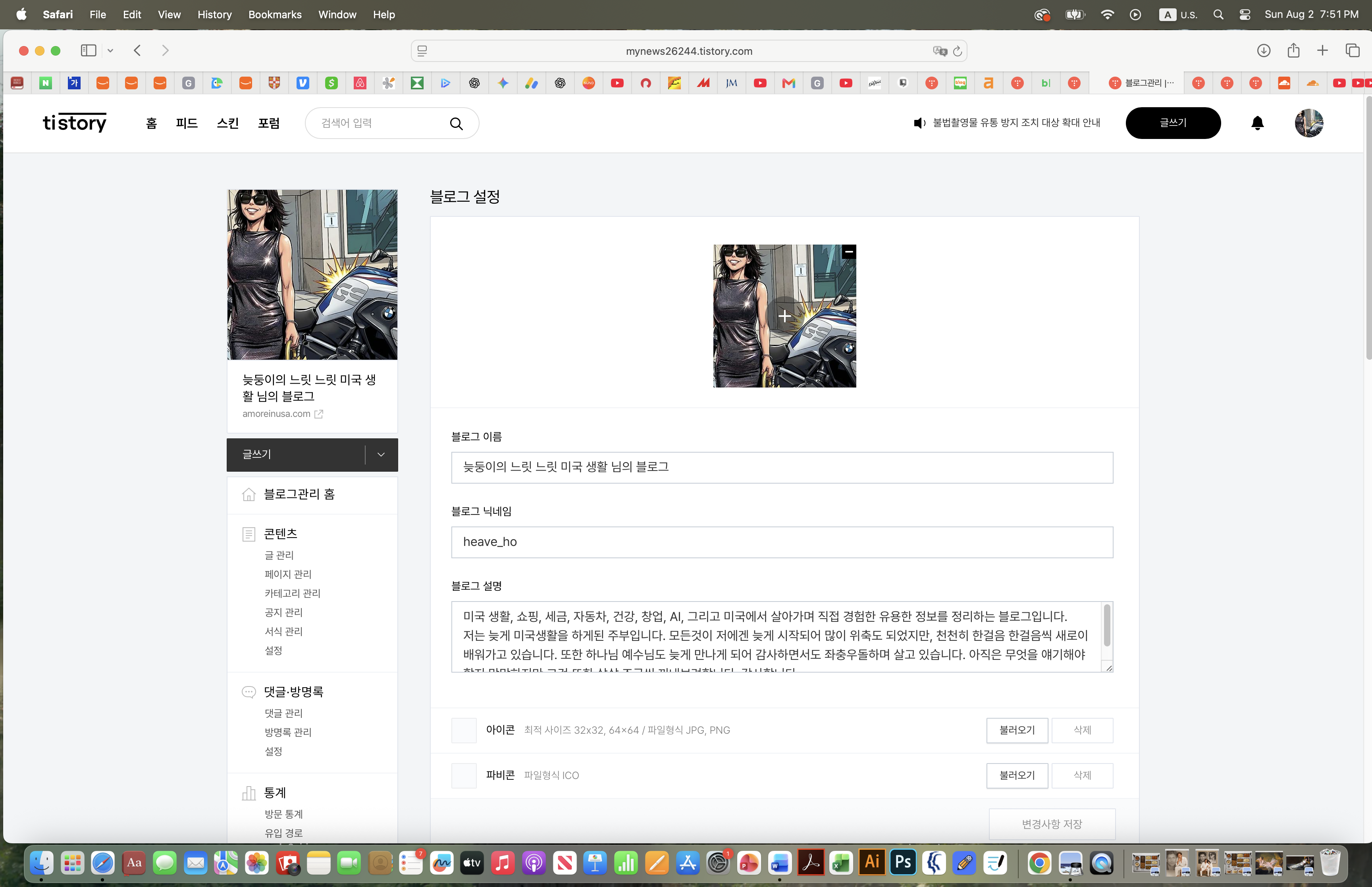Open the Gmail bookmark icon

[x=789, y=83]
